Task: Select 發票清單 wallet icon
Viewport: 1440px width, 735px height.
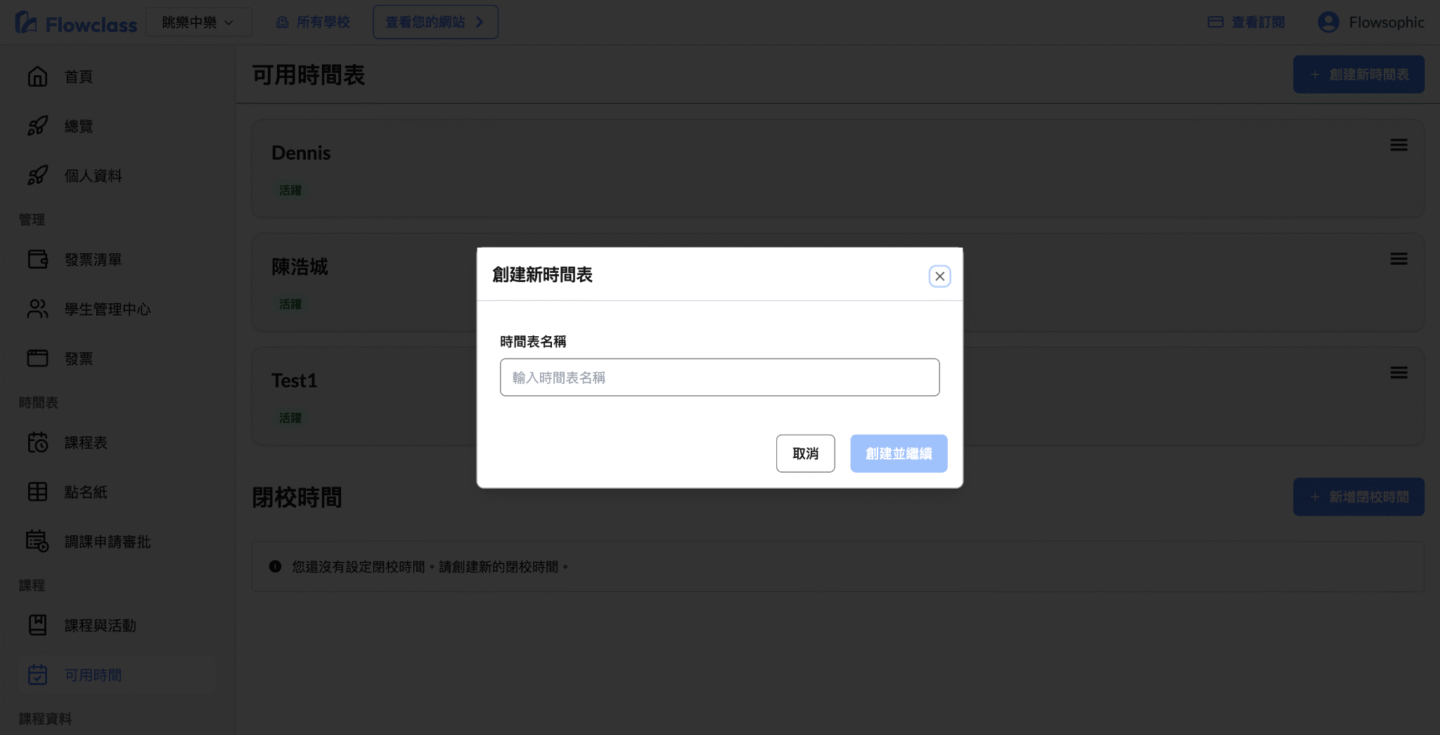Action: (x=37, y=260)
